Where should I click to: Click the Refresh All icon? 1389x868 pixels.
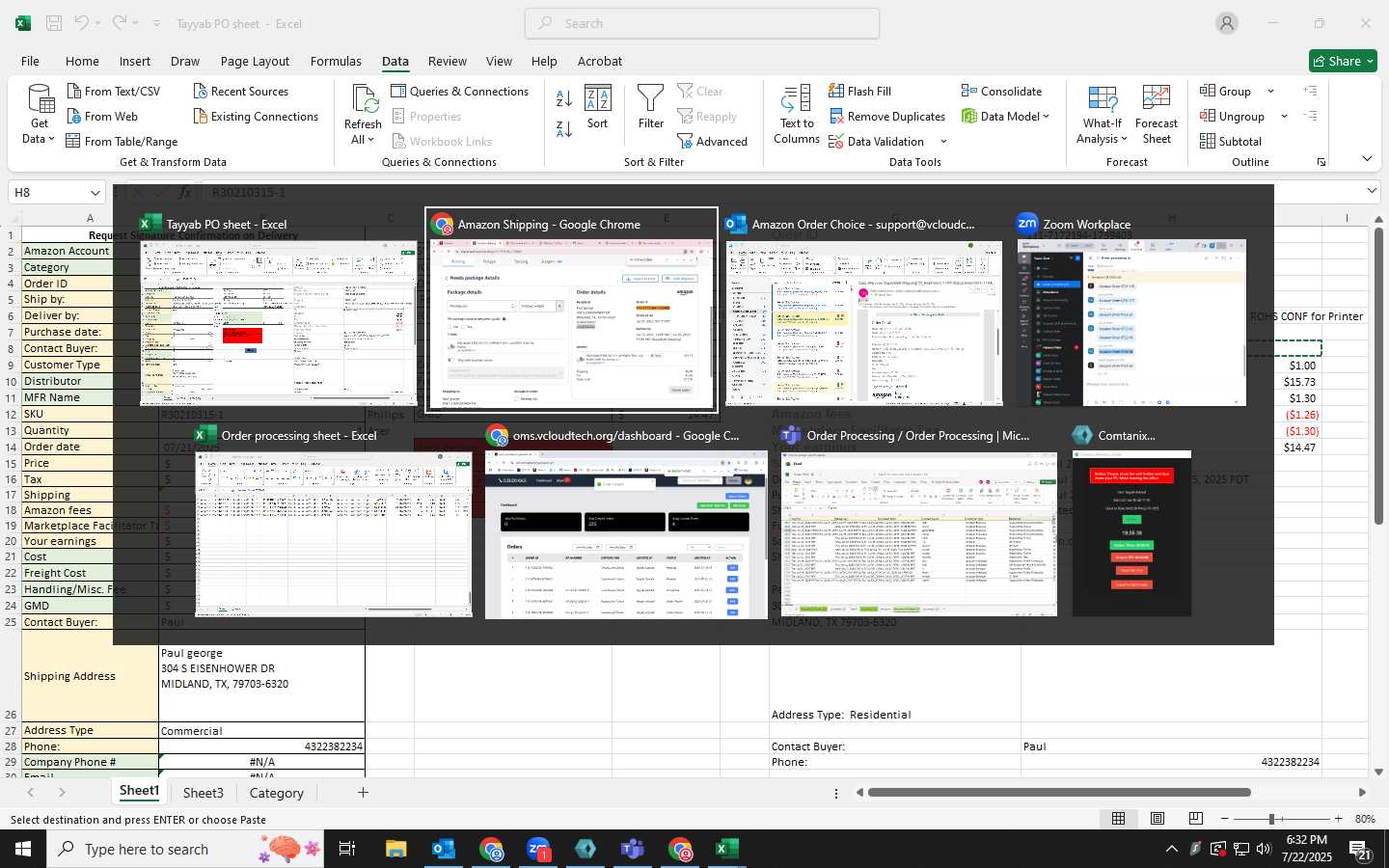tap(364, 99)
